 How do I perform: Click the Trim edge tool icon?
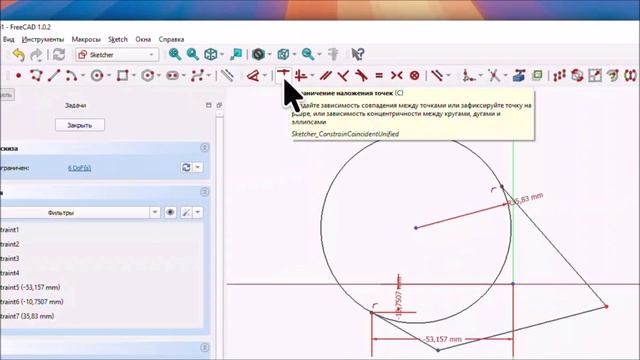tap(493, 76)
